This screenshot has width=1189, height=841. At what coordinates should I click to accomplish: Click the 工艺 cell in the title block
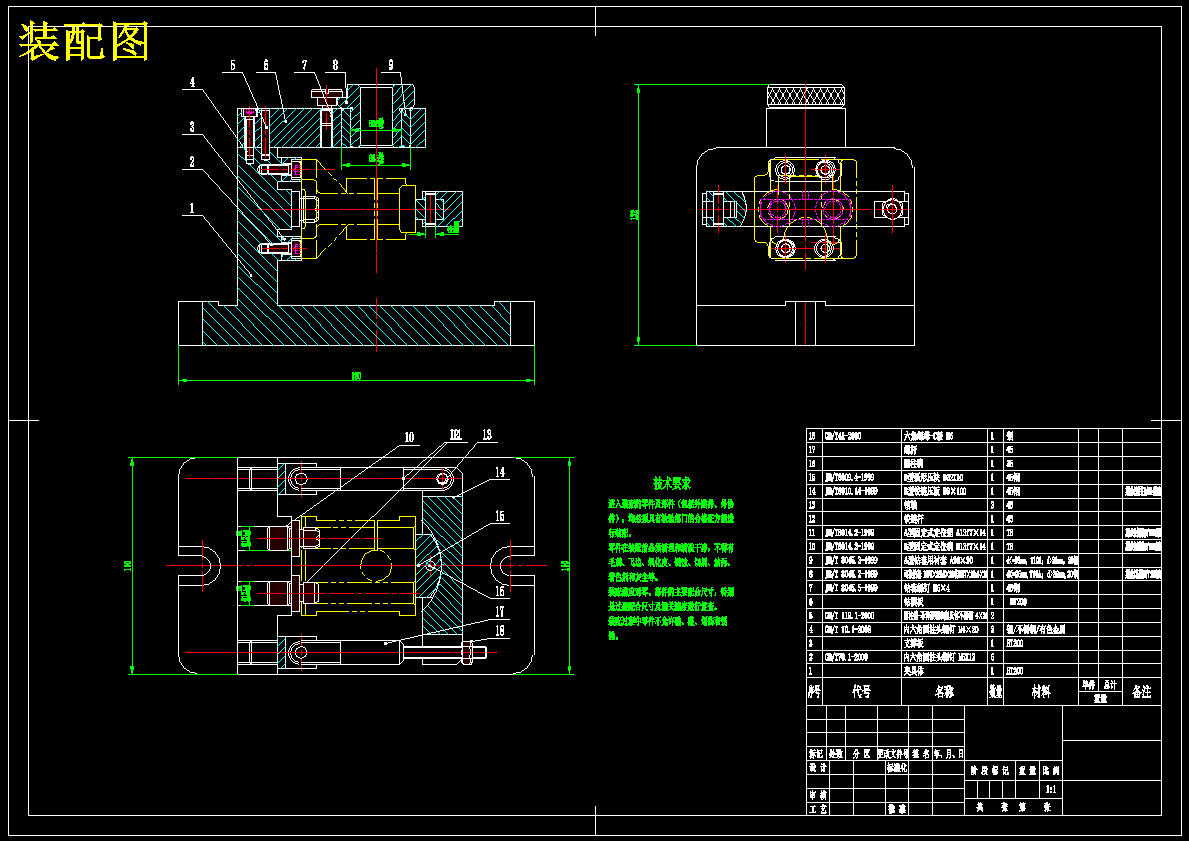tap(817, 809)
